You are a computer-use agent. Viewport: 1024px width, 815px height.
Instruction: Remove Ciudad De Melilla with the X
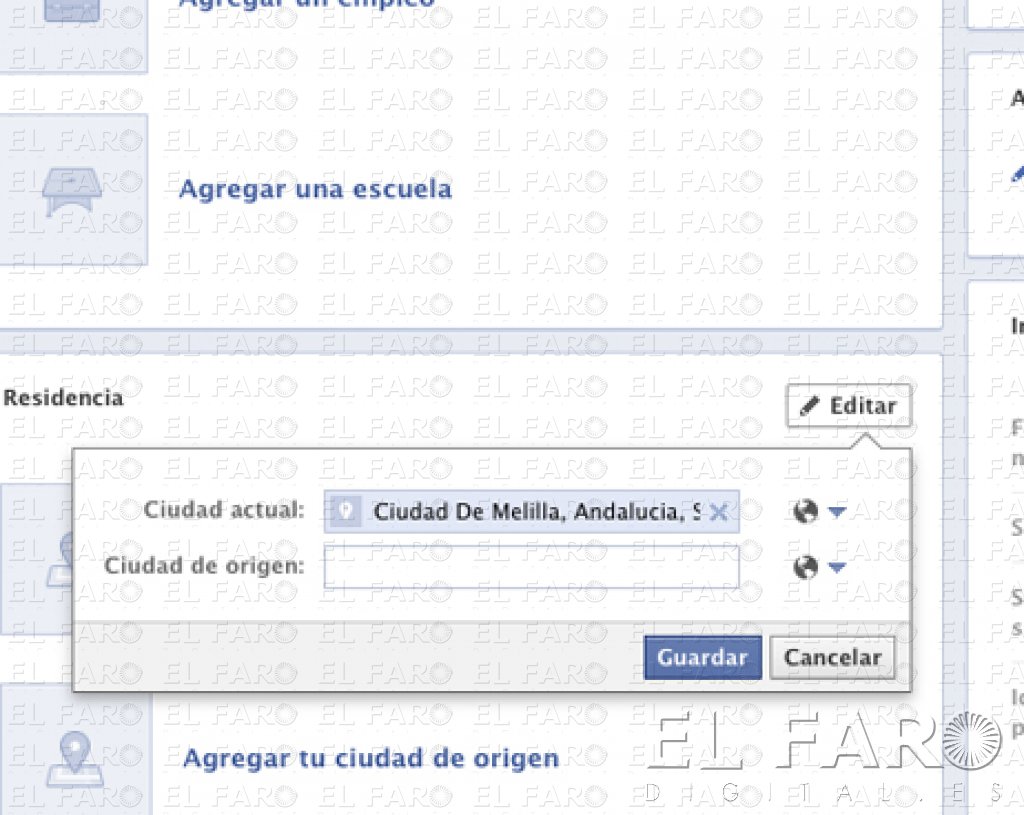(718, 512)
